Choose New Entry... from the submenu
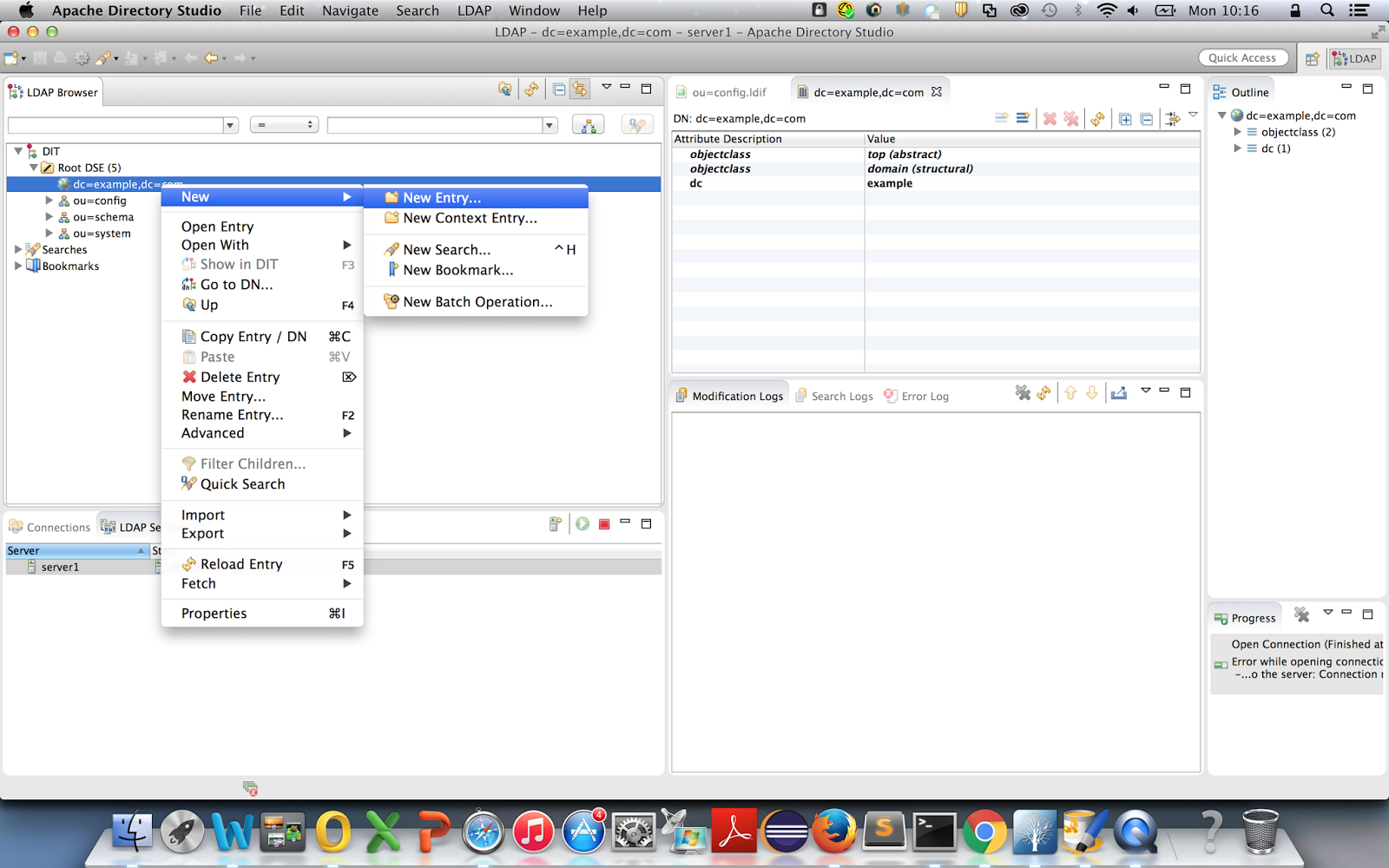 (x=476, y=198)
